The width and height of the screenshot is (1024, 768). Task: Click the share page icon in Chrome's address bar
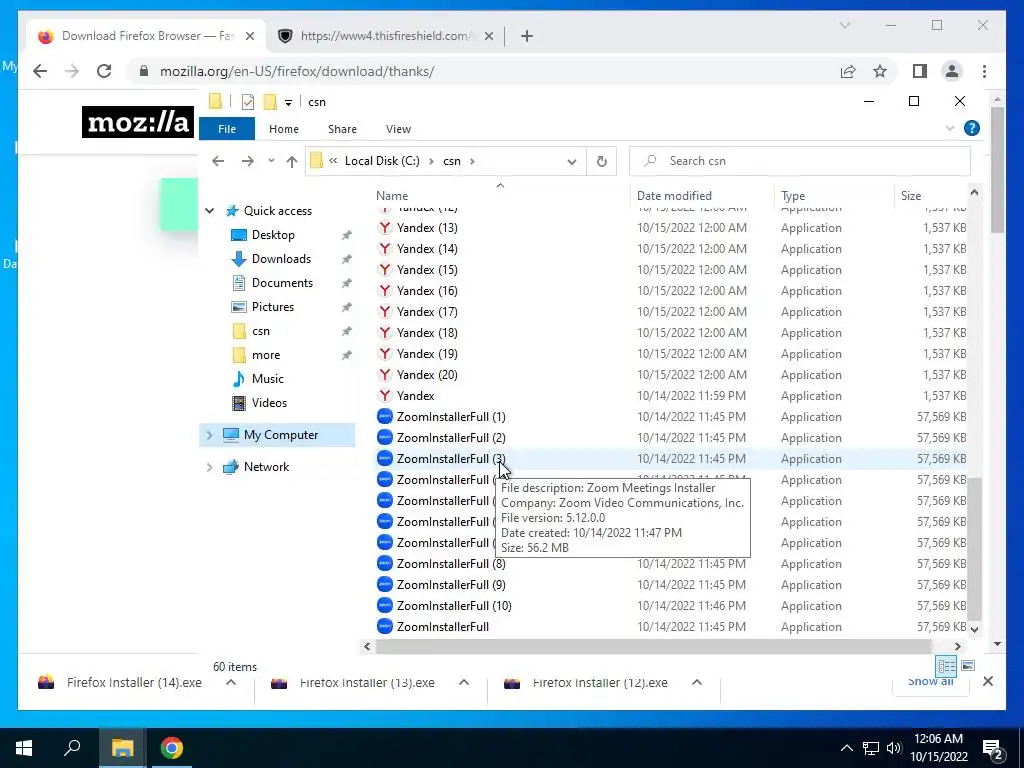848,71
